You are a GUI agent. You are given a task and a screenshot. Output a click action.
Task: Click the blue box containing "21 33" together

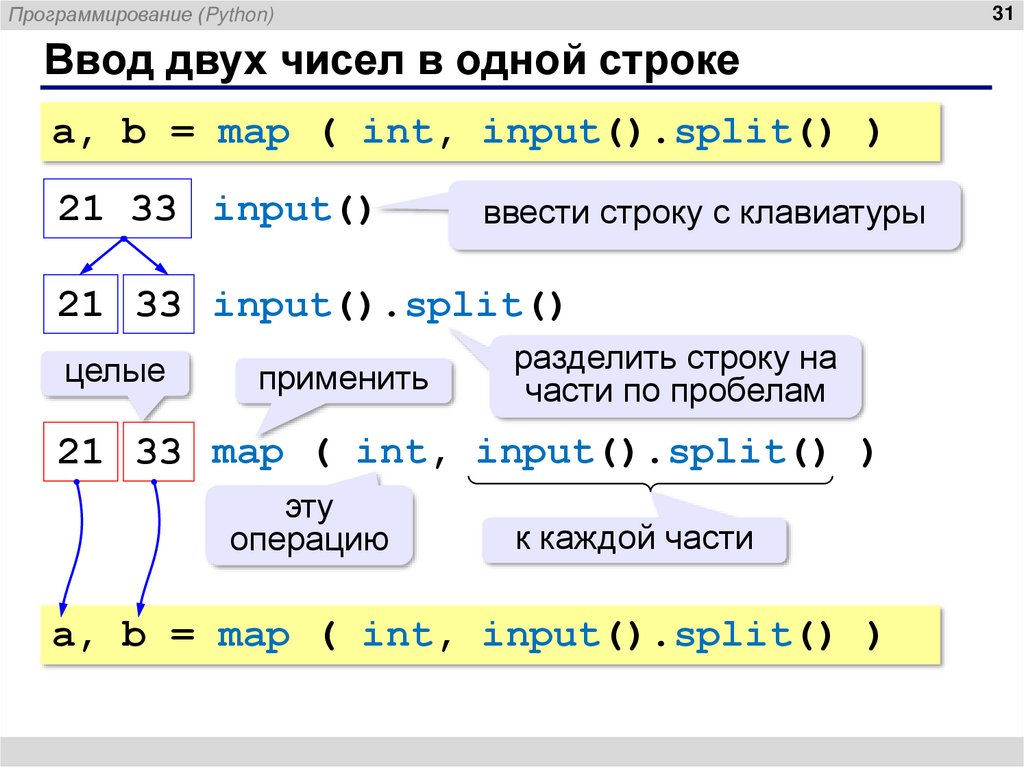(x=118, y=208)
